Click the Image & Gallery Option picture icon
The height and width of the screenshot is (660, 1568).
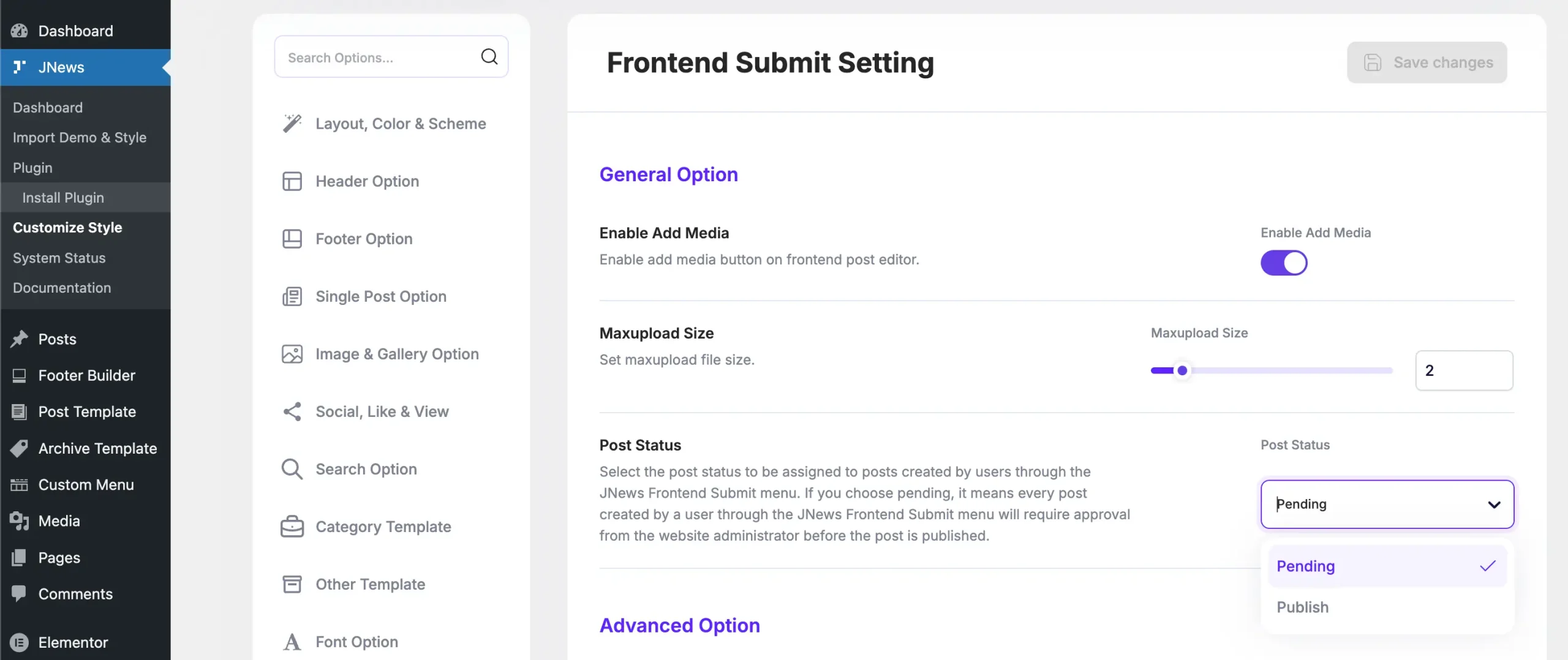click(x=292, y=354)
